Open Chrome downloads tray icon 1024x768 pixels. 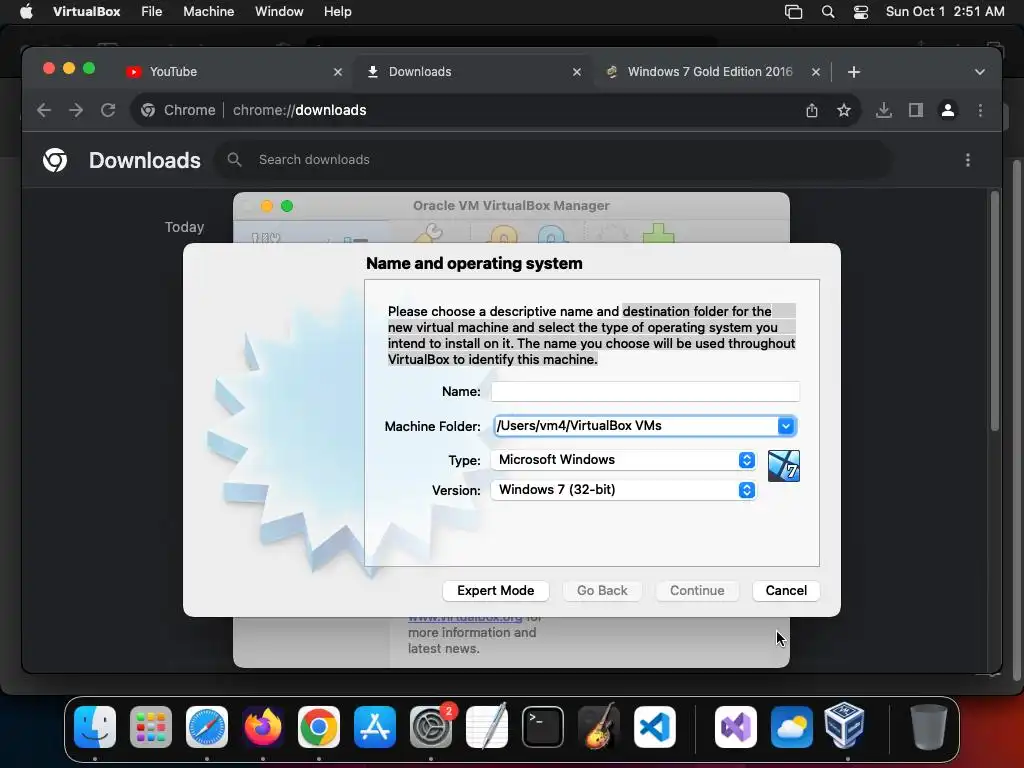(884, 110)
